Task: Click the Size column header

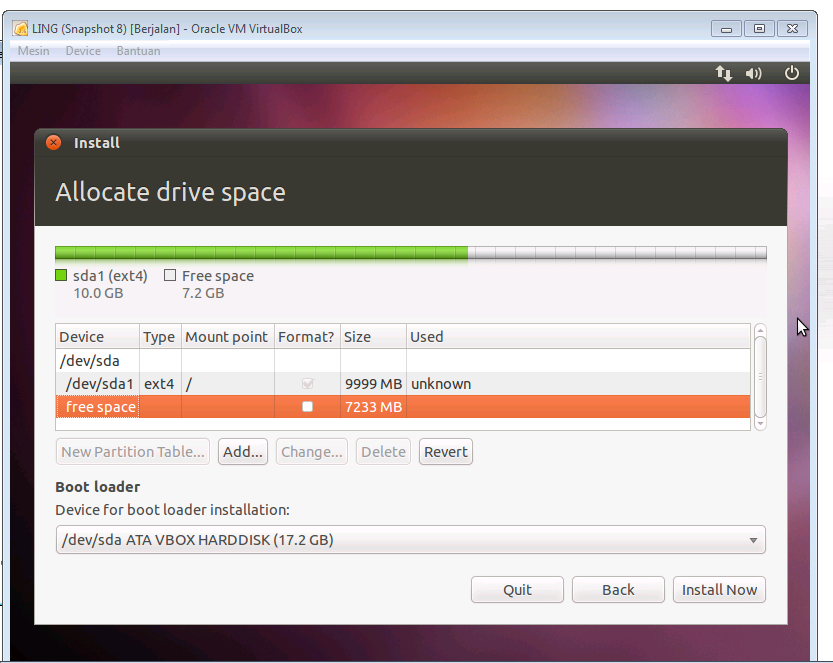Action: coord(373,336)
